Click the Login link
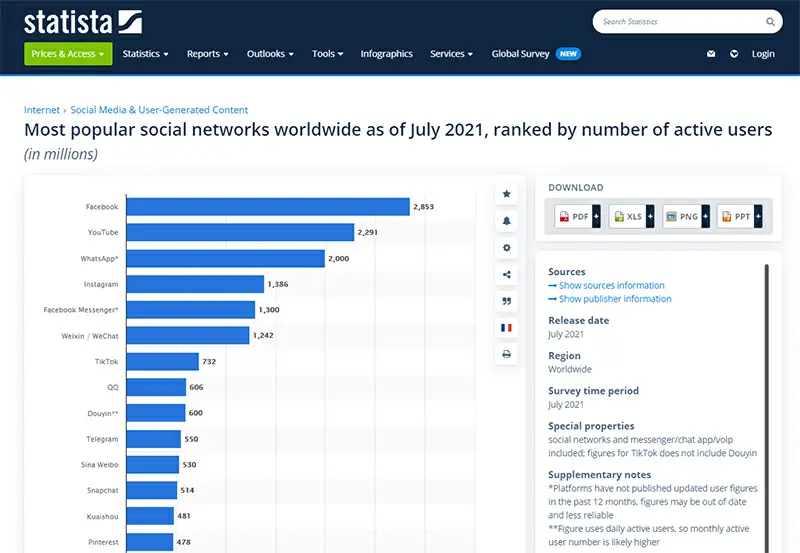Image resolution: width=800 pixels, height=553 pixels. 763,54
